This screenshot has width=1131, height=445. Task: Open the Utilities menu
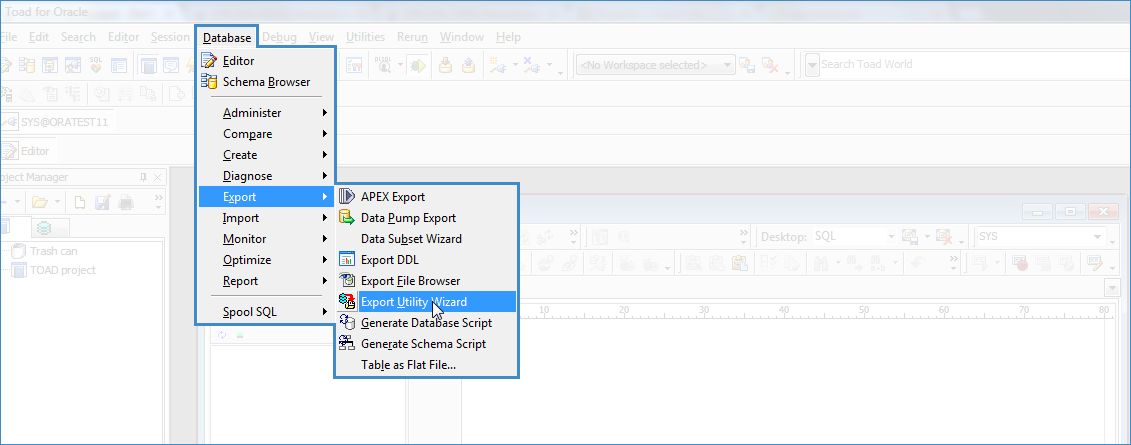click(365, 38)
